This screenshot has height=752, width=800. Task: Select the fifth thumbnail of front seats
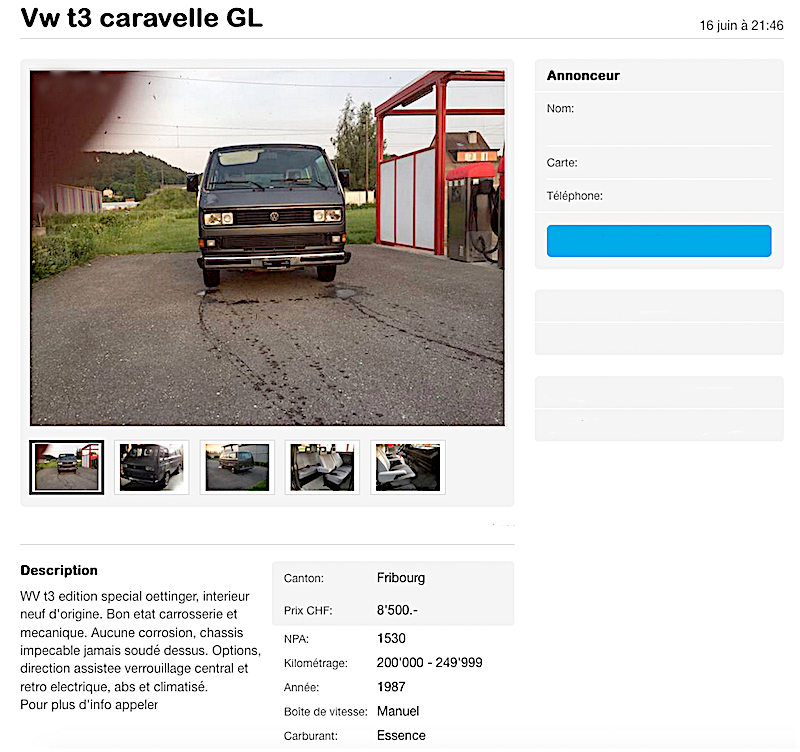(408, 467)
